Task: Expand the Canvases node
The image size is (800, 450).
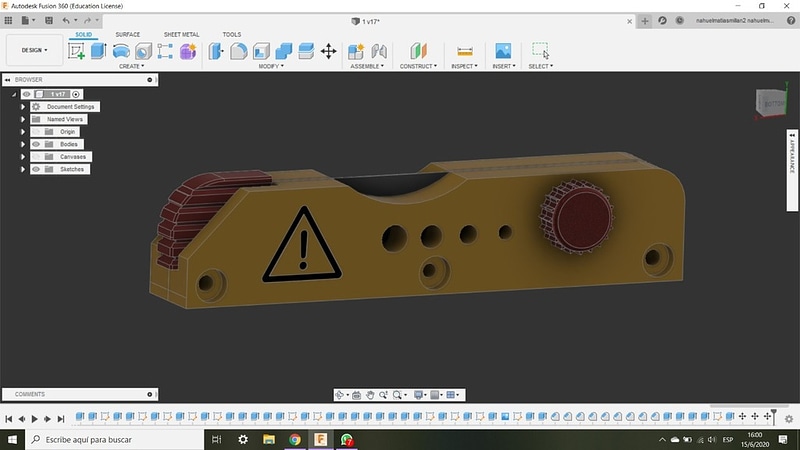Action: click(x=22, y=157)
